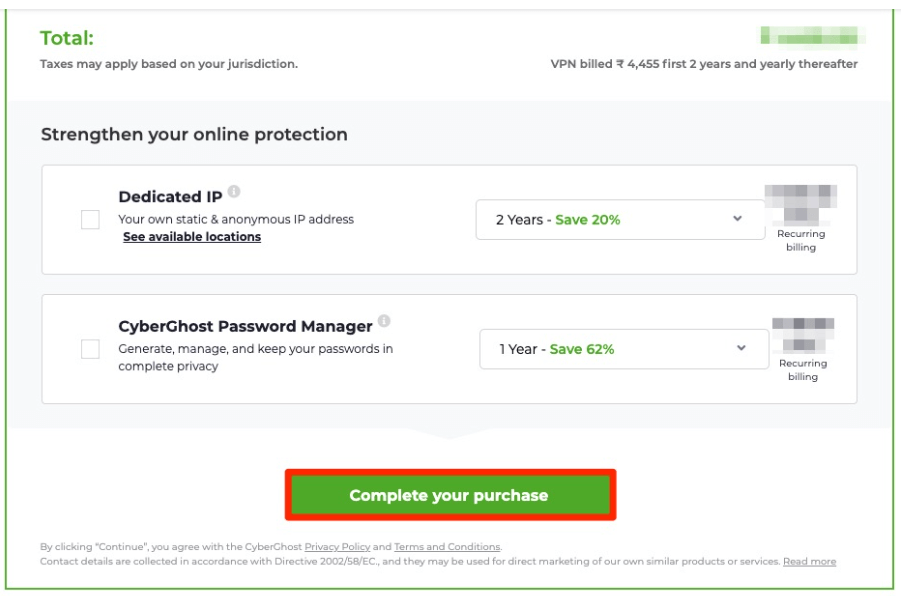The image size is (905, 597).
Task: Enable the Dedicated IP add-on checkbox
Action: [91, 219]
